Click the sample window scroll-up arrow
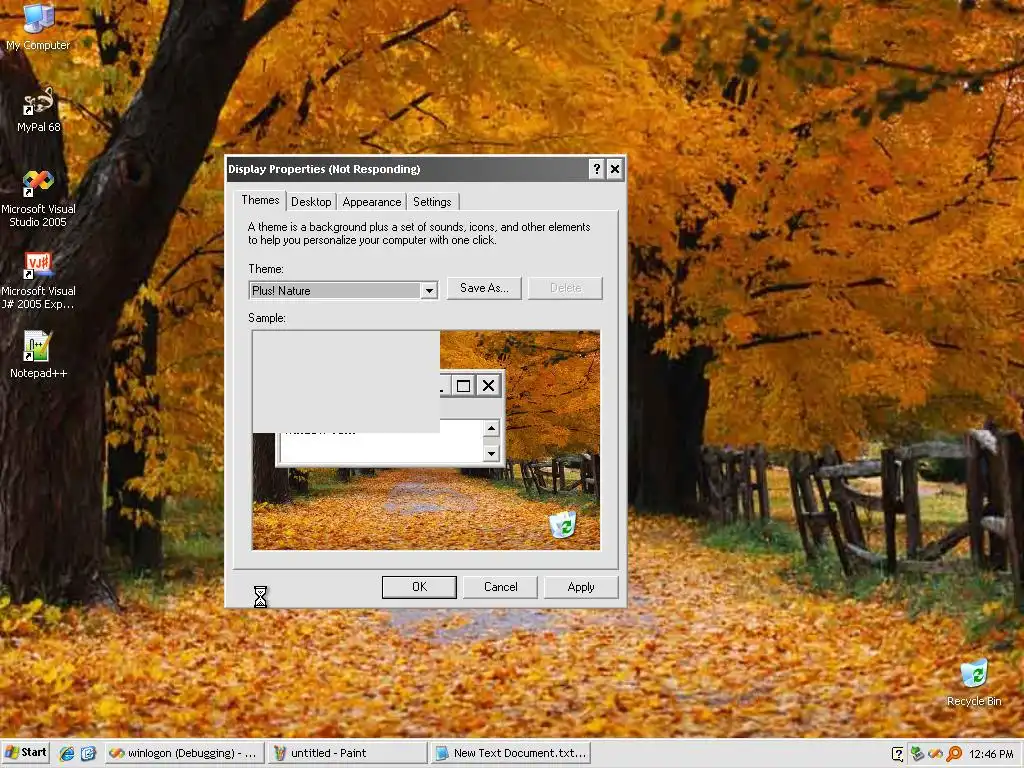The image size is (1024, 768). pyautogui.click(x=492, y=428)
